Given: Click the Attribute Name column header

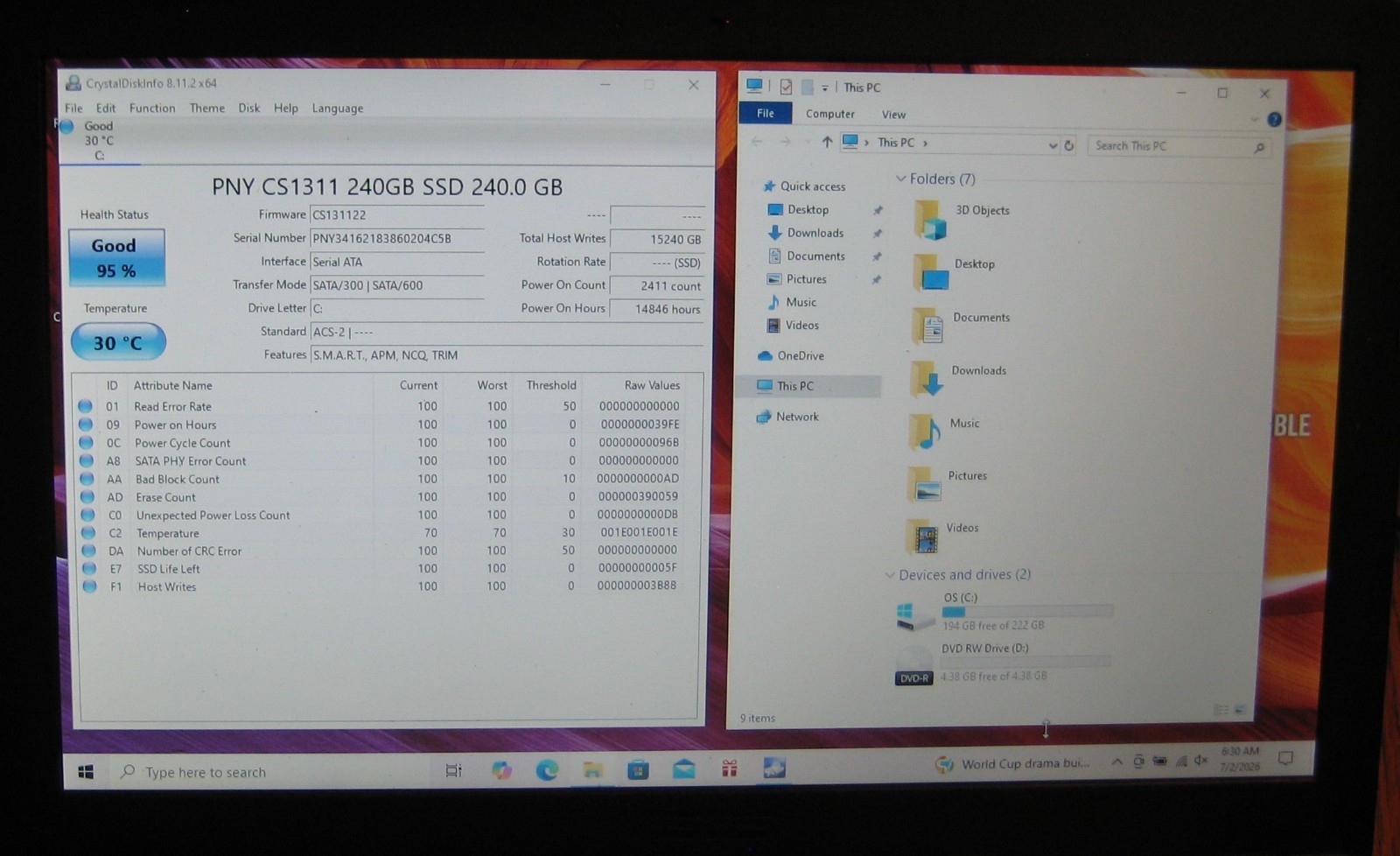Looking at the screenshot, I should click(173, 385).
